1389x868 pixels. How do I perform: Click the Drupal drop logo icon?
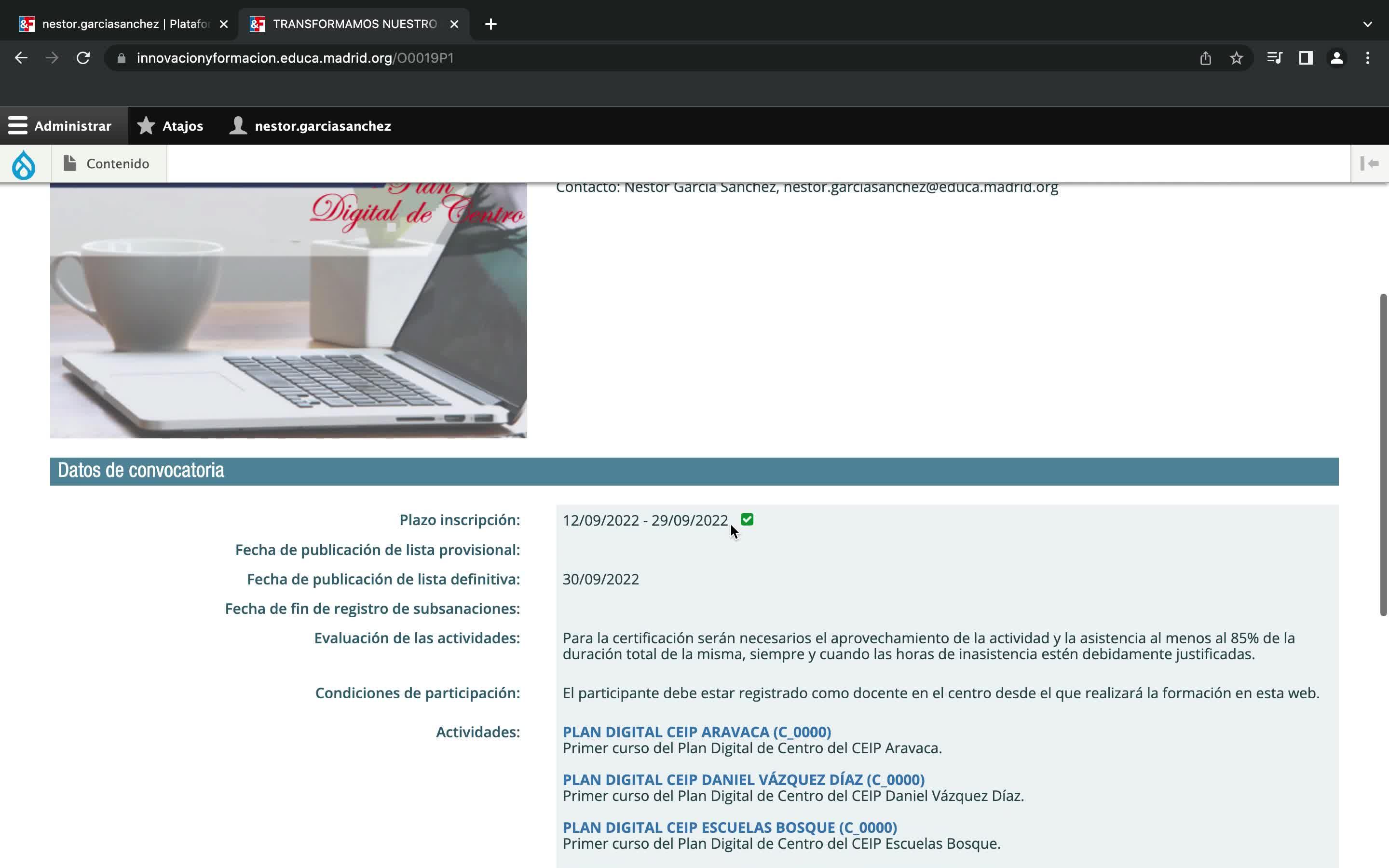(x=24, y=164)
